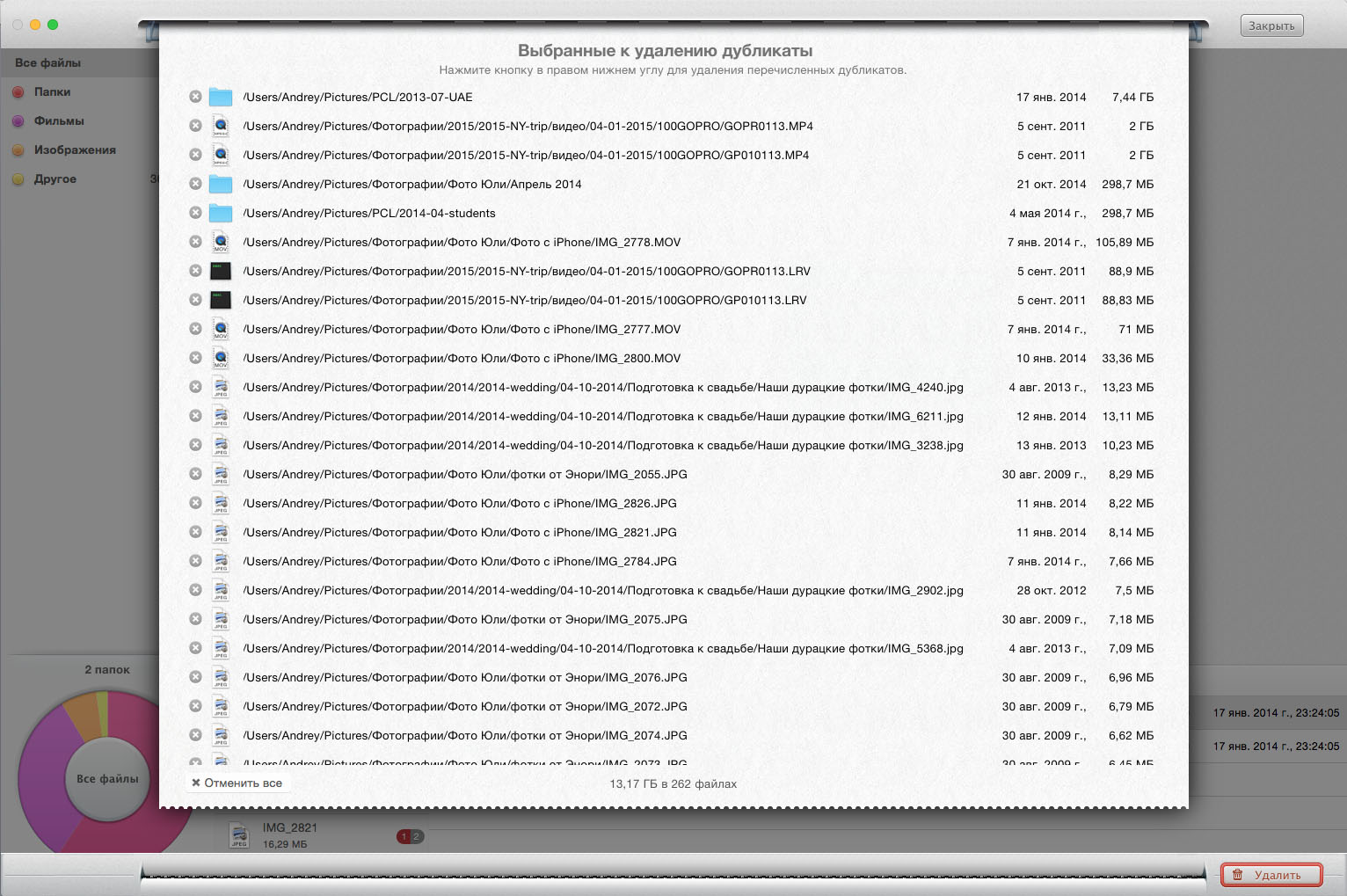The image size is (1347, 896).
Task: Click the GOPR0113.LRV black file icon
Action: point(221,271)
